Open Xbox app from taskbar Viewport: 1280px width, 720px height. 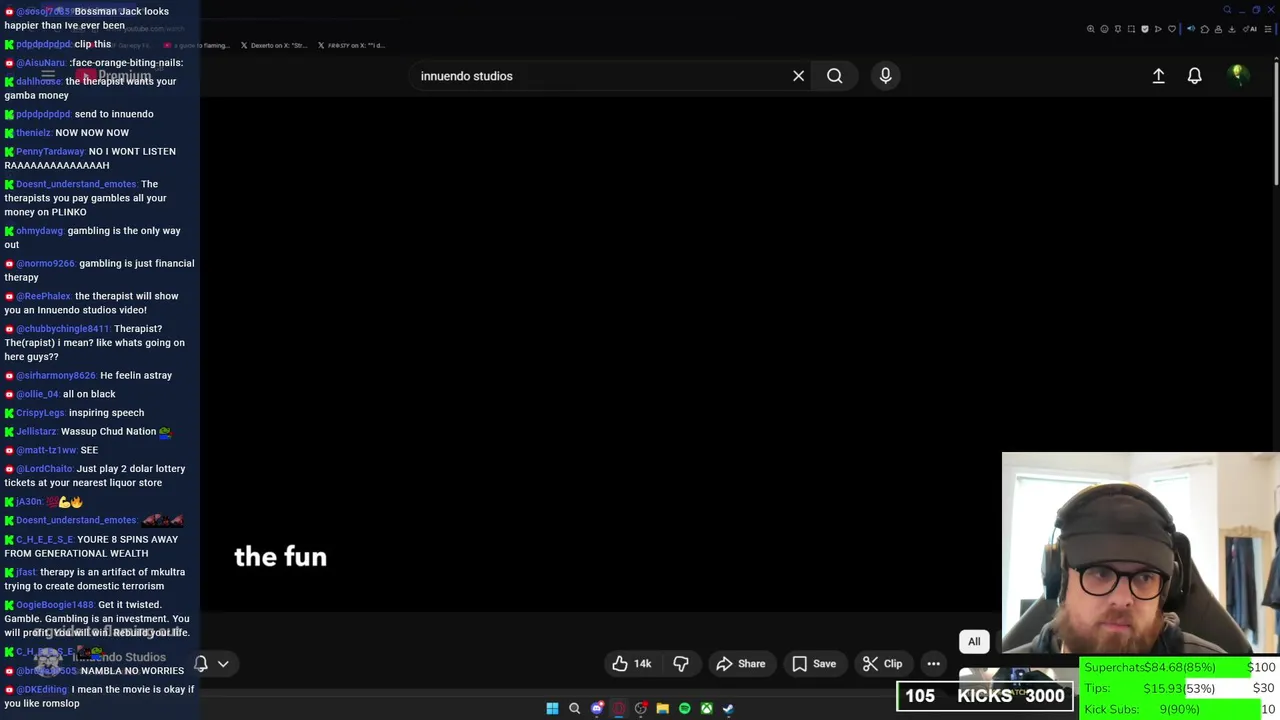(706, 708)
